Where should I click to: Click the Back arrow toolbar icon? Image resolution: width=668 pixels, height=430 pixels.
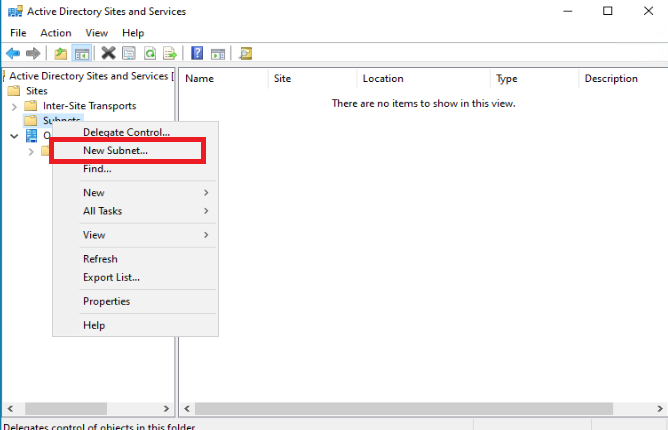[13, 53]
